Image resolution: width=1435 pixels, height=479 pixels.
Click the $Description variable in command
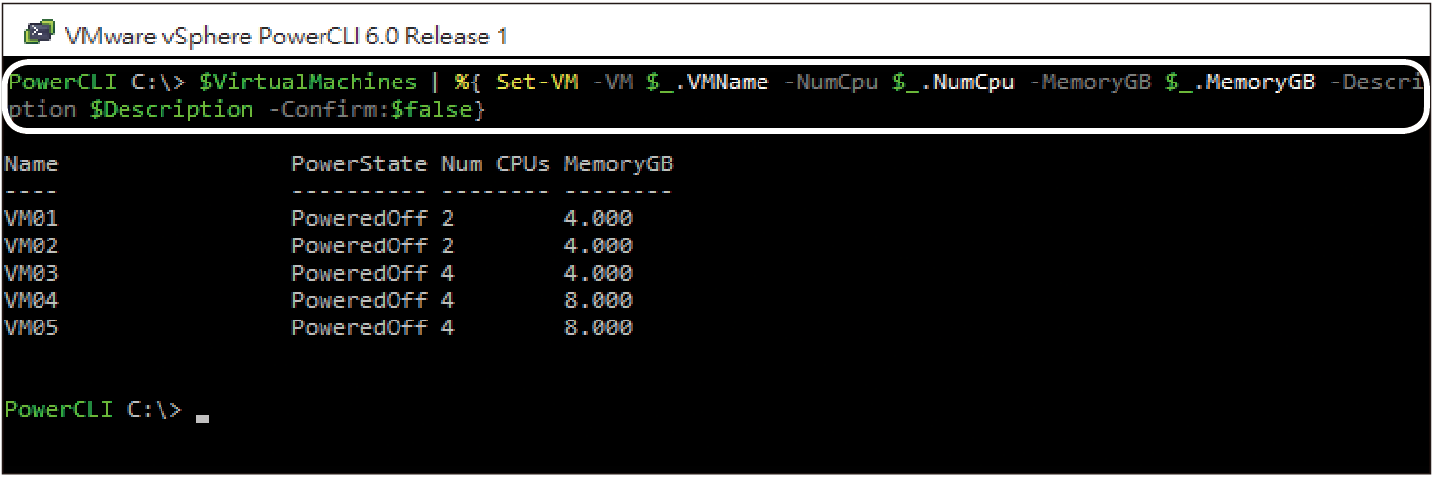pyautogui.click(x=172, y=110)
